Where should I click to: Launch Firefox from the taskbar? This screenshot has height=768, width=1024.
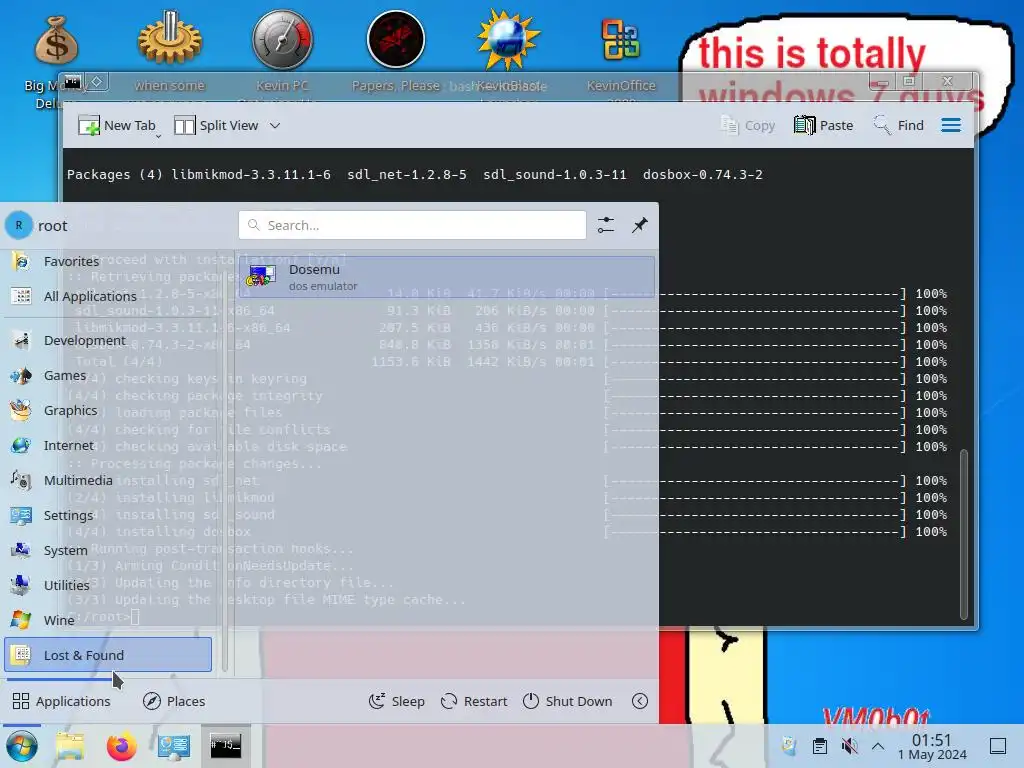[x=121, y=746]
